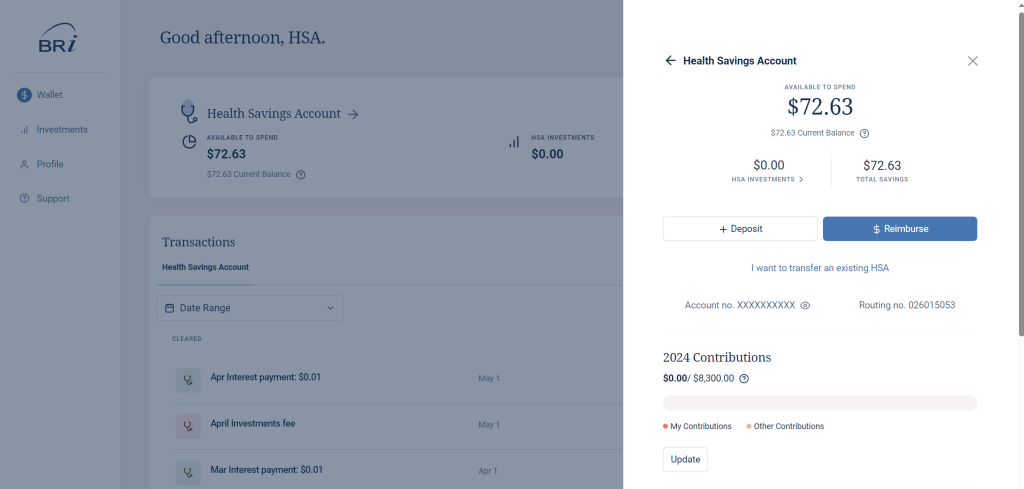Click the calendar icon in Date Range
The height and width of the screenshot is (489, 1024).
coord(169,308)
